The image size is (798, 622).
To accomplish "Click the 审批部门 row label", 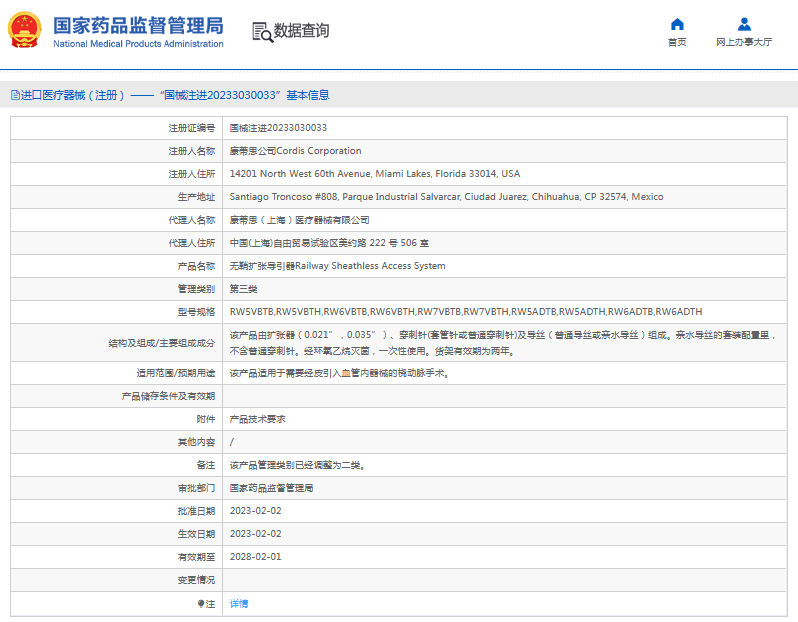I will coord(196,488).
